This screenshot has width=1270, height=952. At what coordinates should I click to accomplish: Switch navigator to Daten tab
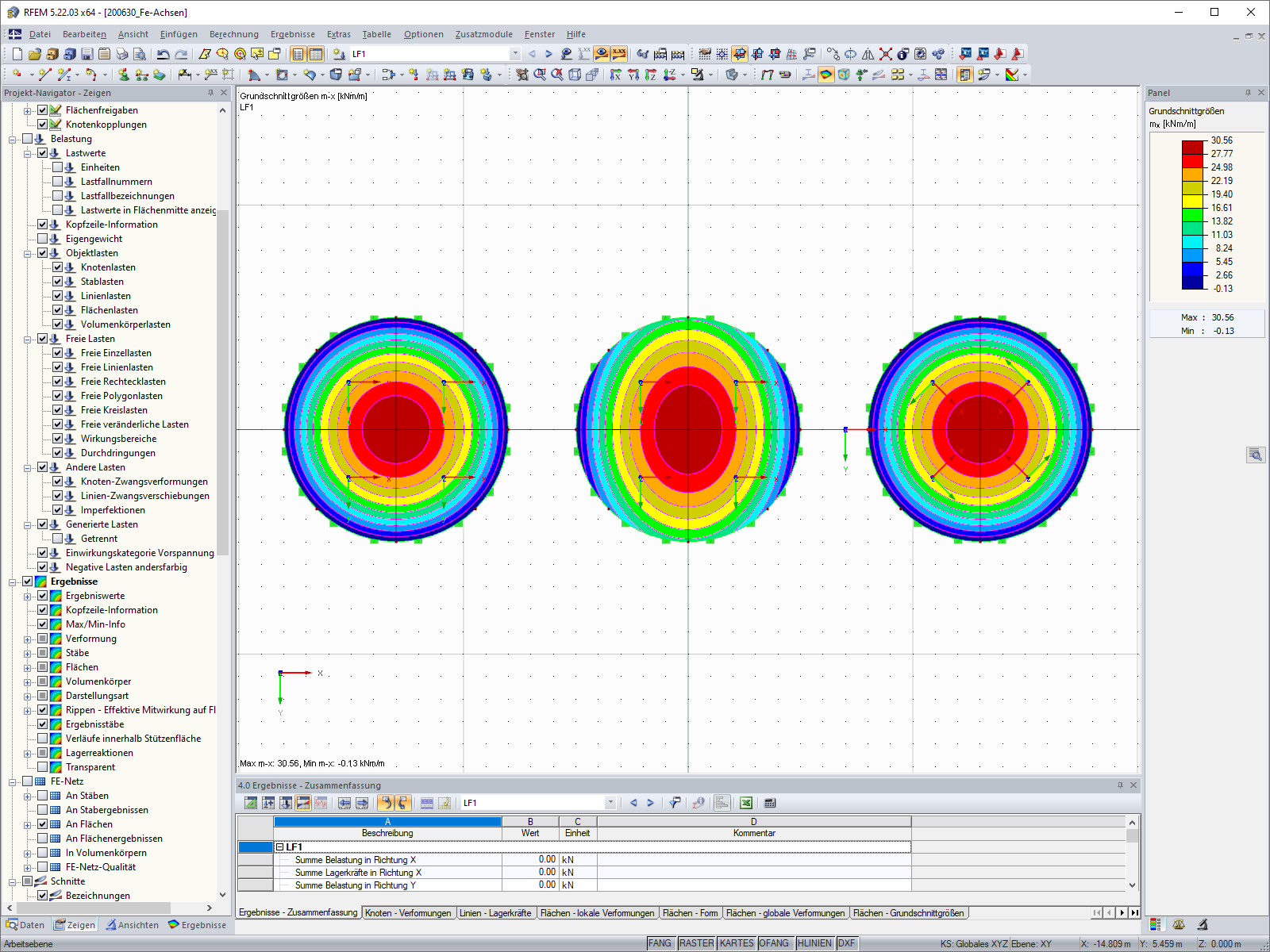click(x=25, y=925)
